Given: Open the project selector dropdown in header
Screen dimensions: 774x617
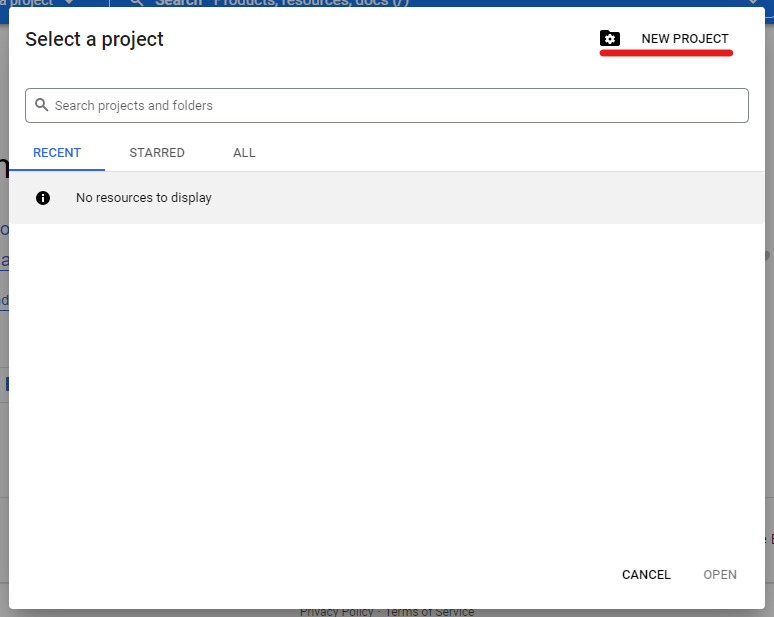Looking at the screenshot, I should click(37, 3).
